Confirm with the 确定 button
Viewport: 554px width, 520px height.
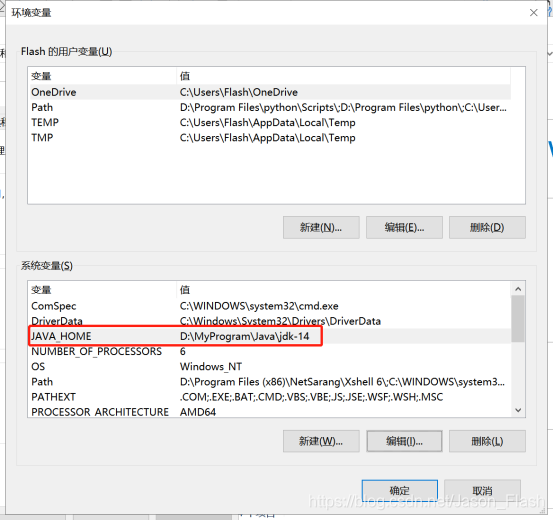click(400, 490)
